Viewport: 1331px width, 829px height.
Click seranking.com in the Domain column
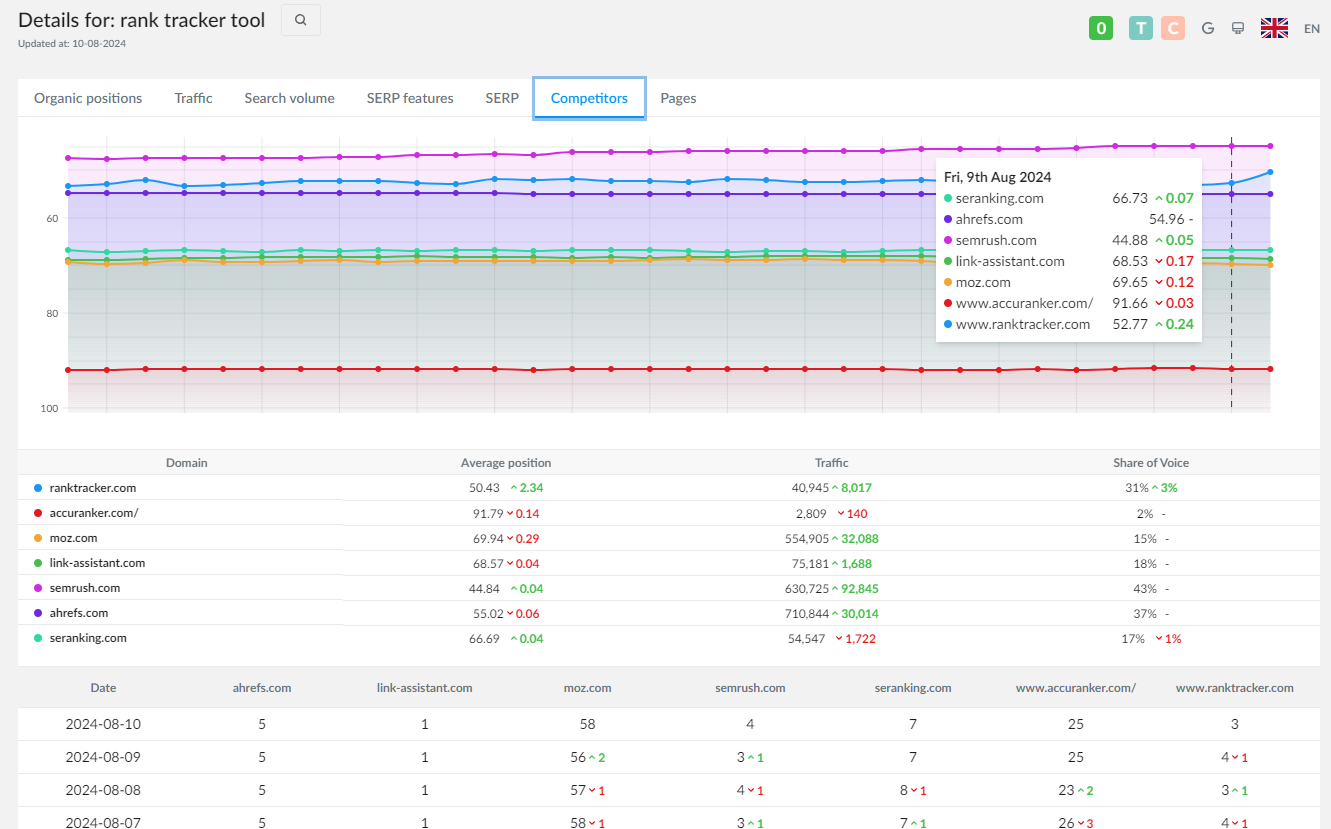pos(88,638)
